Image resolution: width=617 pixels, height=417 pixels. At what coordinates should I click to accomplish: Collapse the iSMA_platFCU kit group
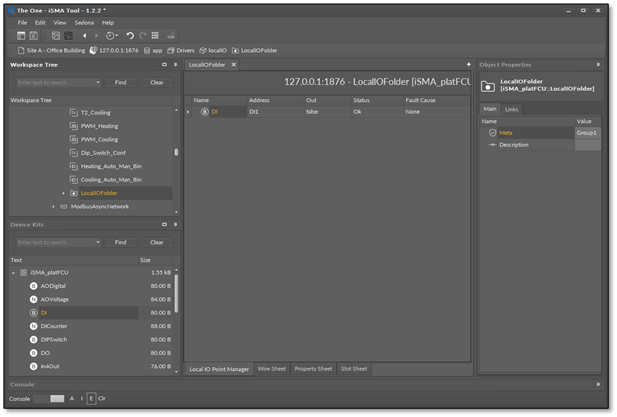14,272
